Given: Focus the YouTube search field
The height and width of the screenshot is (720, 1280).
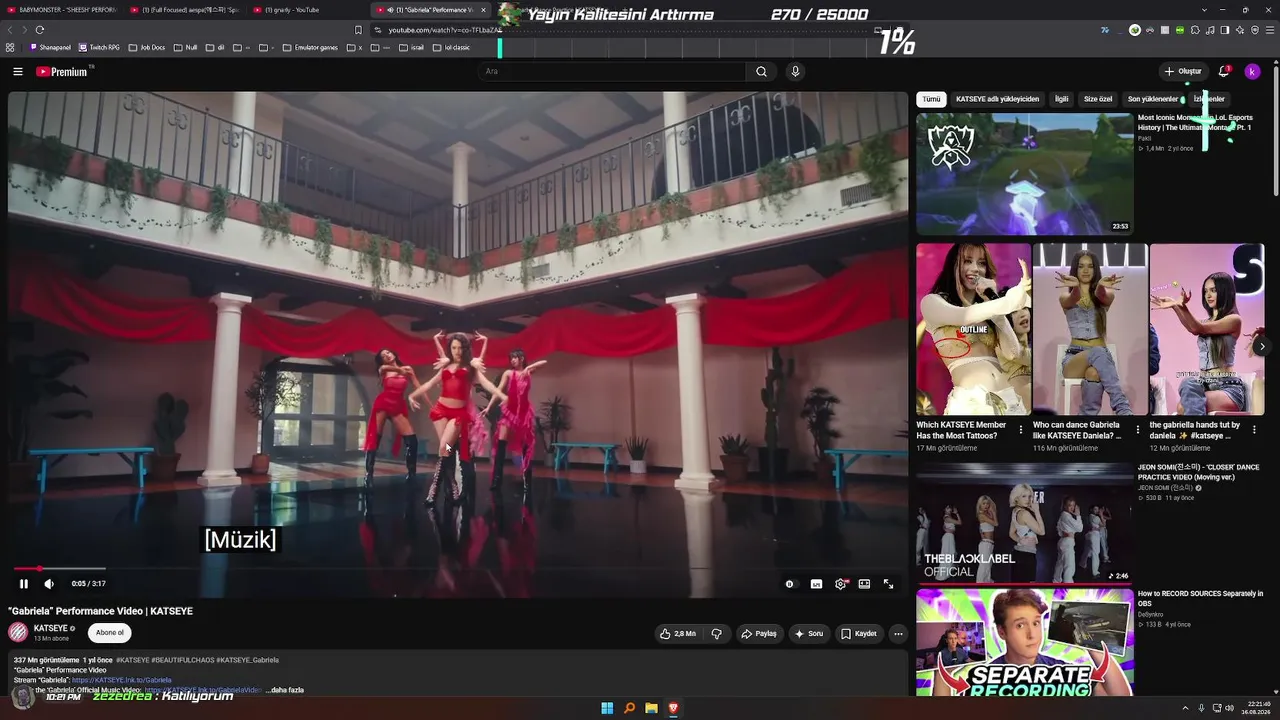Looking at the screenshot, I should tap(610, 72).
